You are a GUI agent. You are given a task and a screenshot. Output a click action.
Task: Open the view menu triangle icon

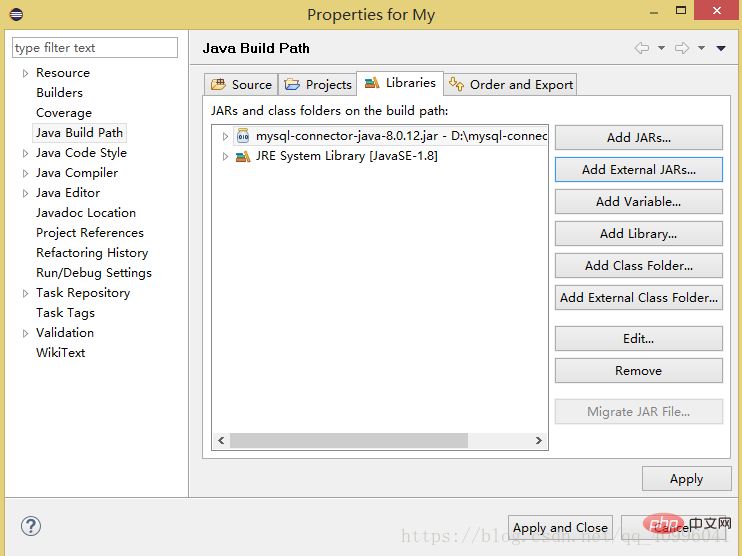click(721, 48)
